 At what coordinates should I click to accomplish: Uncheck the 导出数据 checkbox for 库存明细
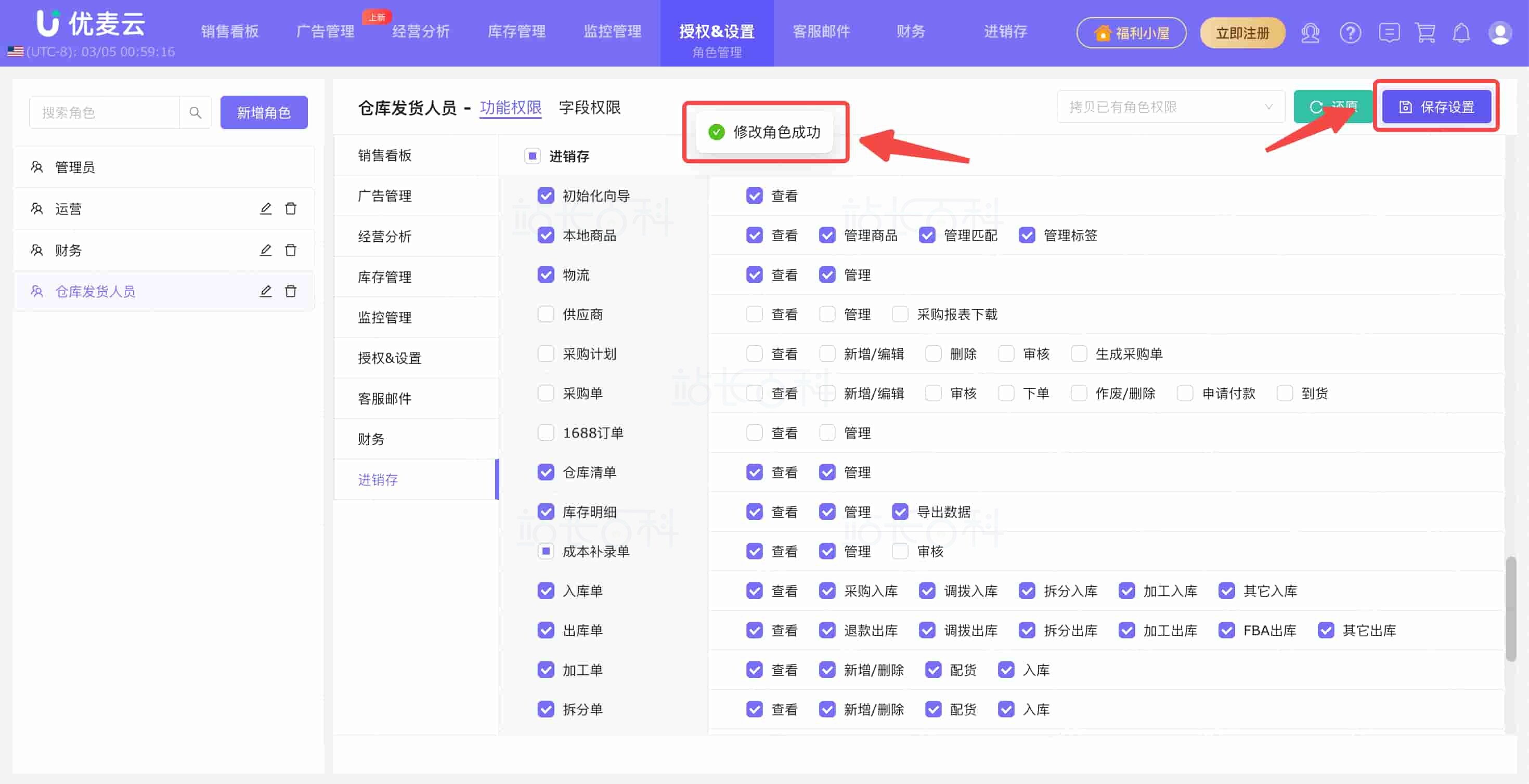[900, 511]
